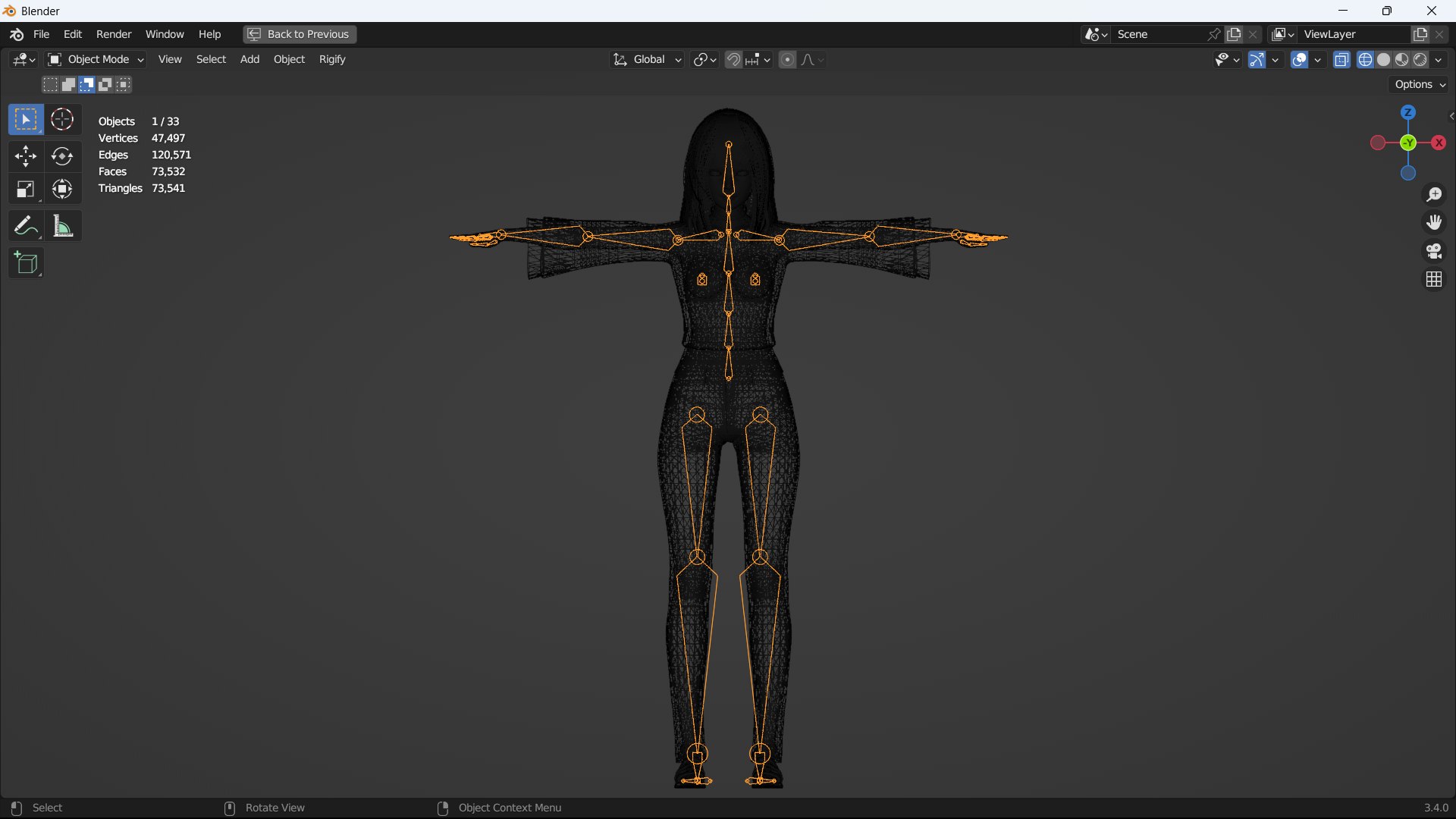Image resolution: width=1456 pixels, height=819 pixels.
Task: Select the Select Box tool
Action: (x=26, y=120)
